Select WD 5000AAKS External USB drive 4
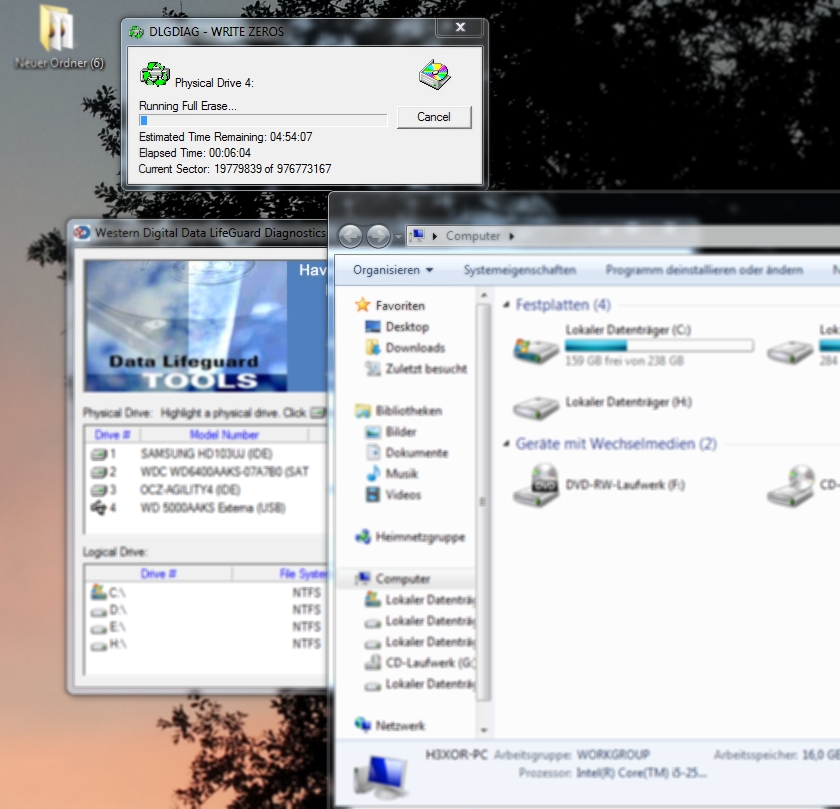 [x=206, y=508]
